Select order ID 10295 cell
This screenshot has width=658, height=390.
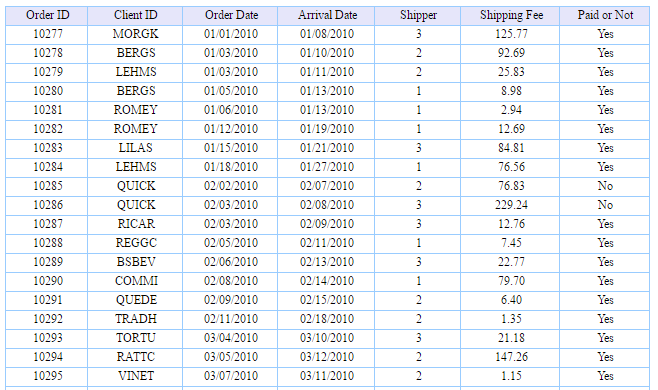[x=47, y=376]
